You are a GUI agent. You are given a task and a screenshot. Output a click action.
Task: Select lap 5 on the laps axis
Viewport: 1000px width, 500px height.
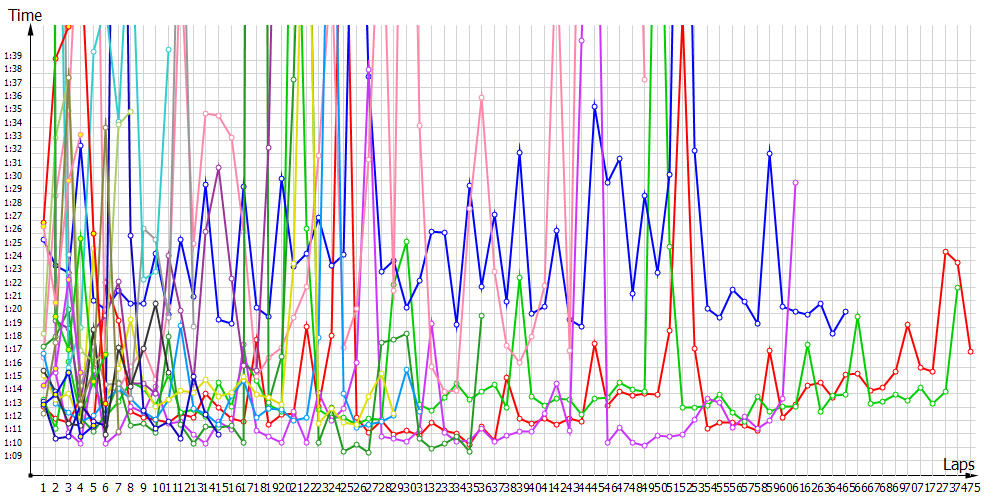(93, 488)
